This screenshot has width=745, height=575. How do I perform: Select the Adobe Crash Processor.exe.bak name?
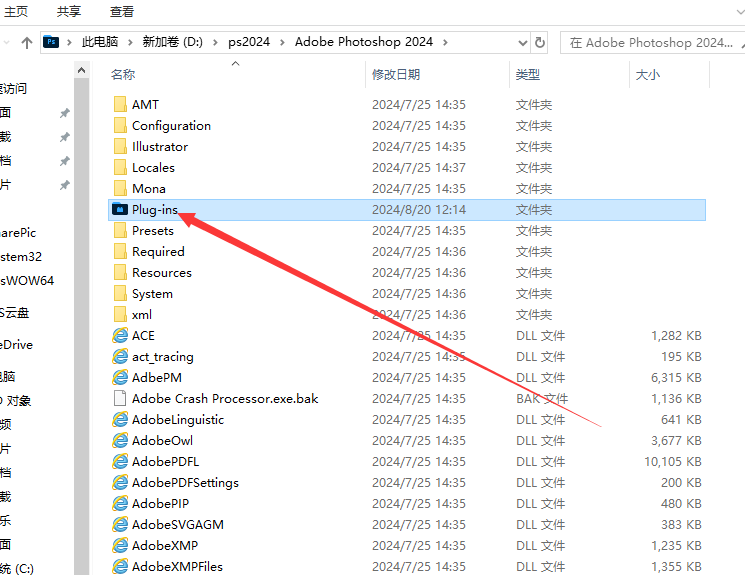(225, 398)
